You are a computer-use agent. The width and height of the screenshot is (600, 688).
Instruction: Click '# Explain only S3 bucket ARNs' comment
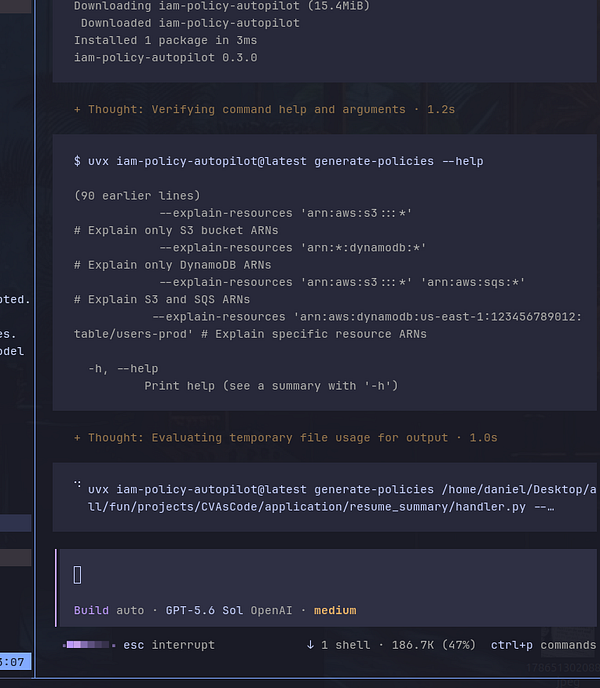(176, 230)
